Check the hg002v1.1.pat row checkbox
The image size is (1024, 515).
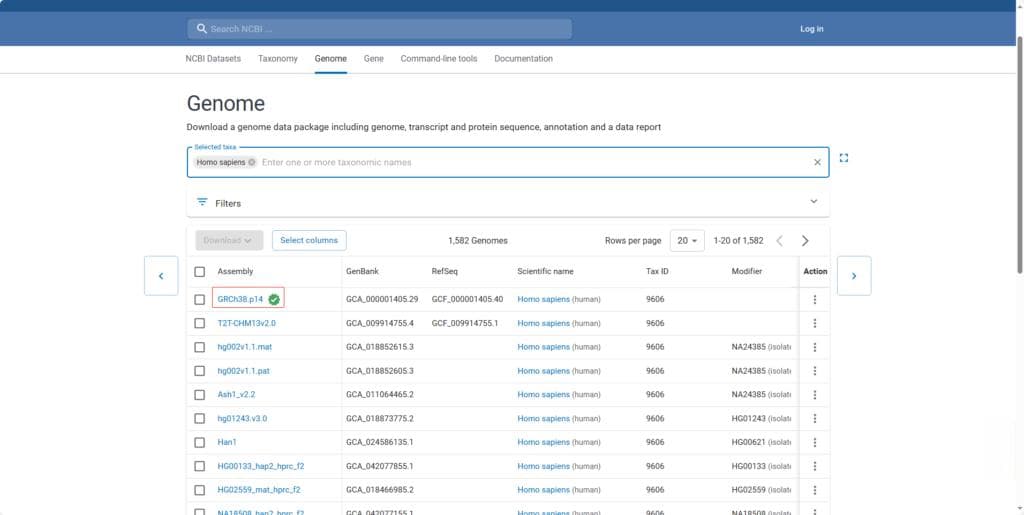click(x=200, y=371)
